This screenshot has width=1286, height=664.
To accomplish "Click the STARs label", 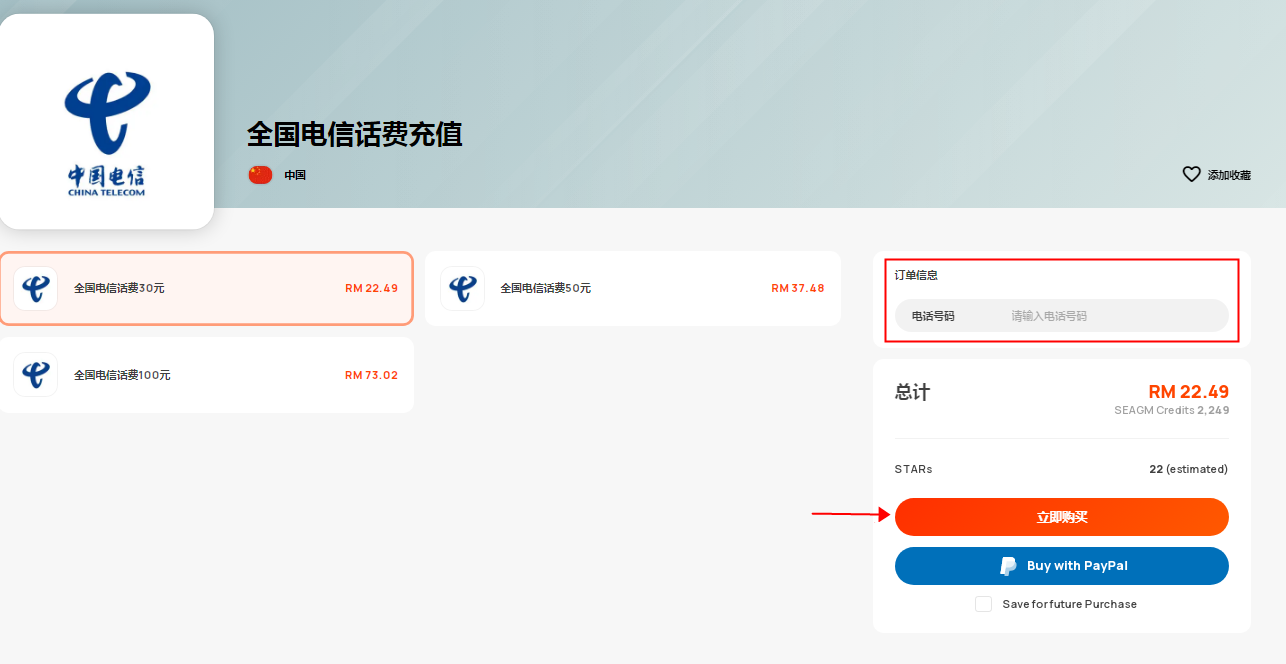I will [x=914, y=469].
